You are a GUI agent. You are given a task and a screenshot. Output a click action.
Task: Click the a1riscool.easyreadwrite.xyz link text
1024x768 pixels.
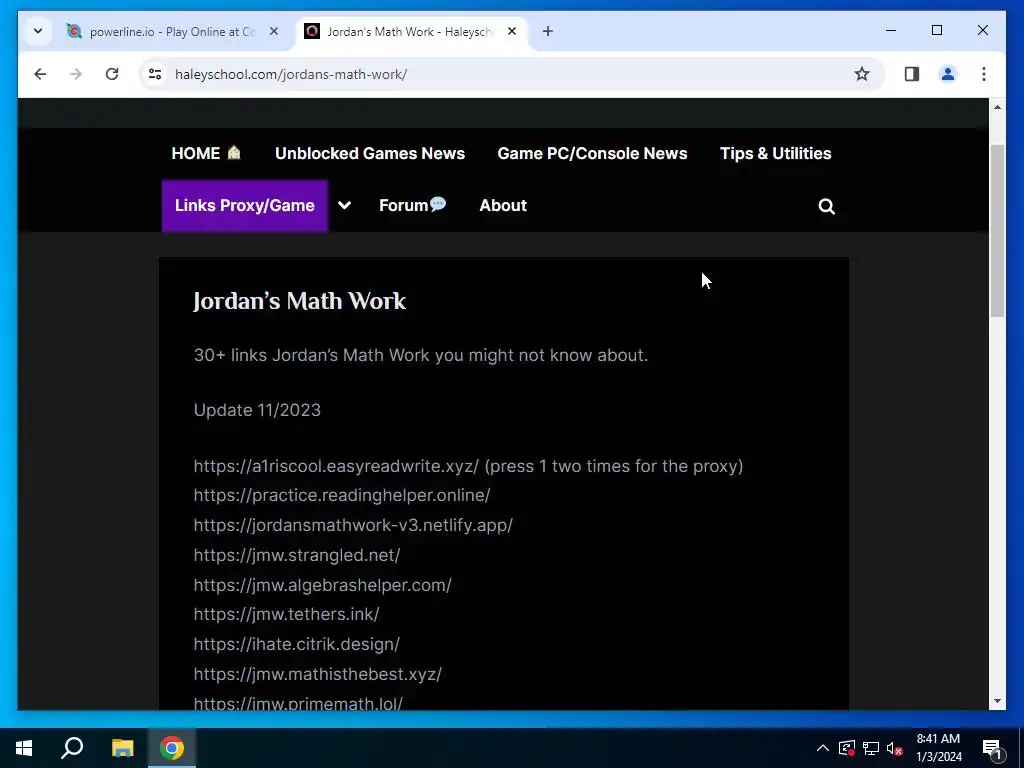336,466
